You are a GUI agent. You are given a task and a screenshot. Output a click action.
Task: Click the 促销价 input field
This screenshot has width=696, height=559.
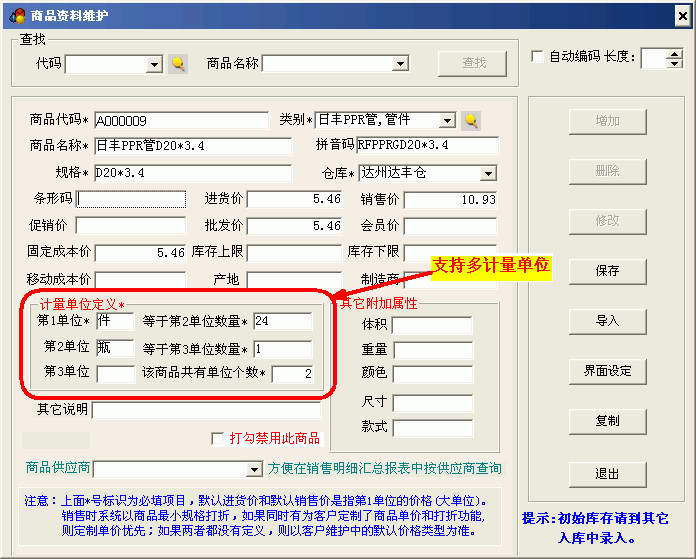[x=130, y=226]
